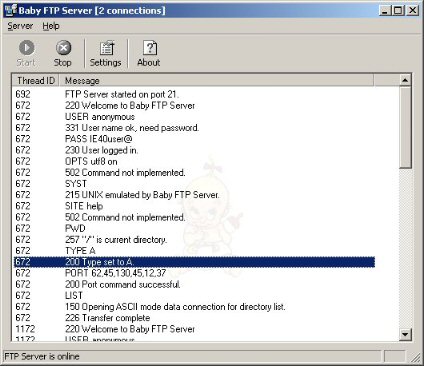
Task: Click the Message column header
Action: pos(216,80)
